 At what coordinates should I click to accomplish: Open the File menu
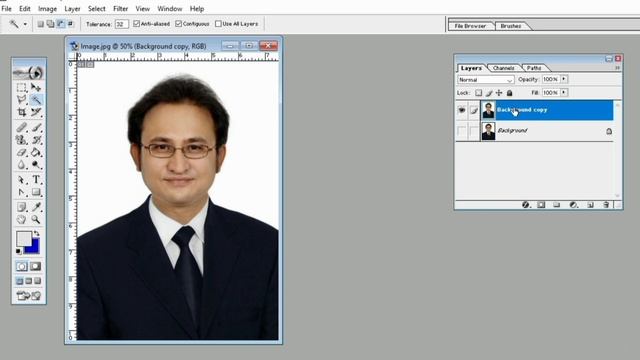pyautogui.click(x=6, y=9)
